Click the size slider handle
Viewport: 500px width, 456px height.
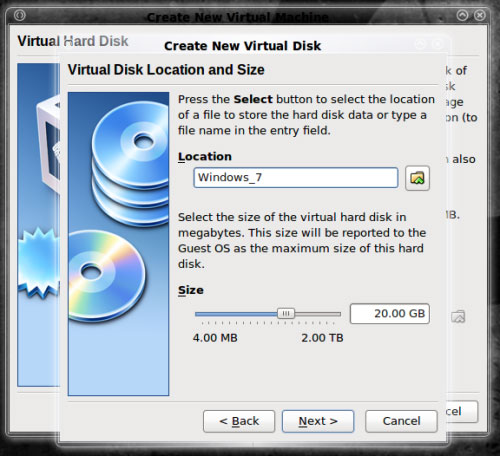tap(286, 313)
